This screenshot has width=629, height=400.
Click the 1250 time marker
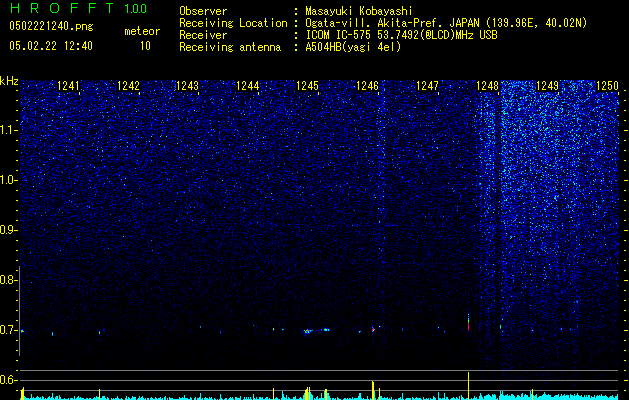pos(607,86)
